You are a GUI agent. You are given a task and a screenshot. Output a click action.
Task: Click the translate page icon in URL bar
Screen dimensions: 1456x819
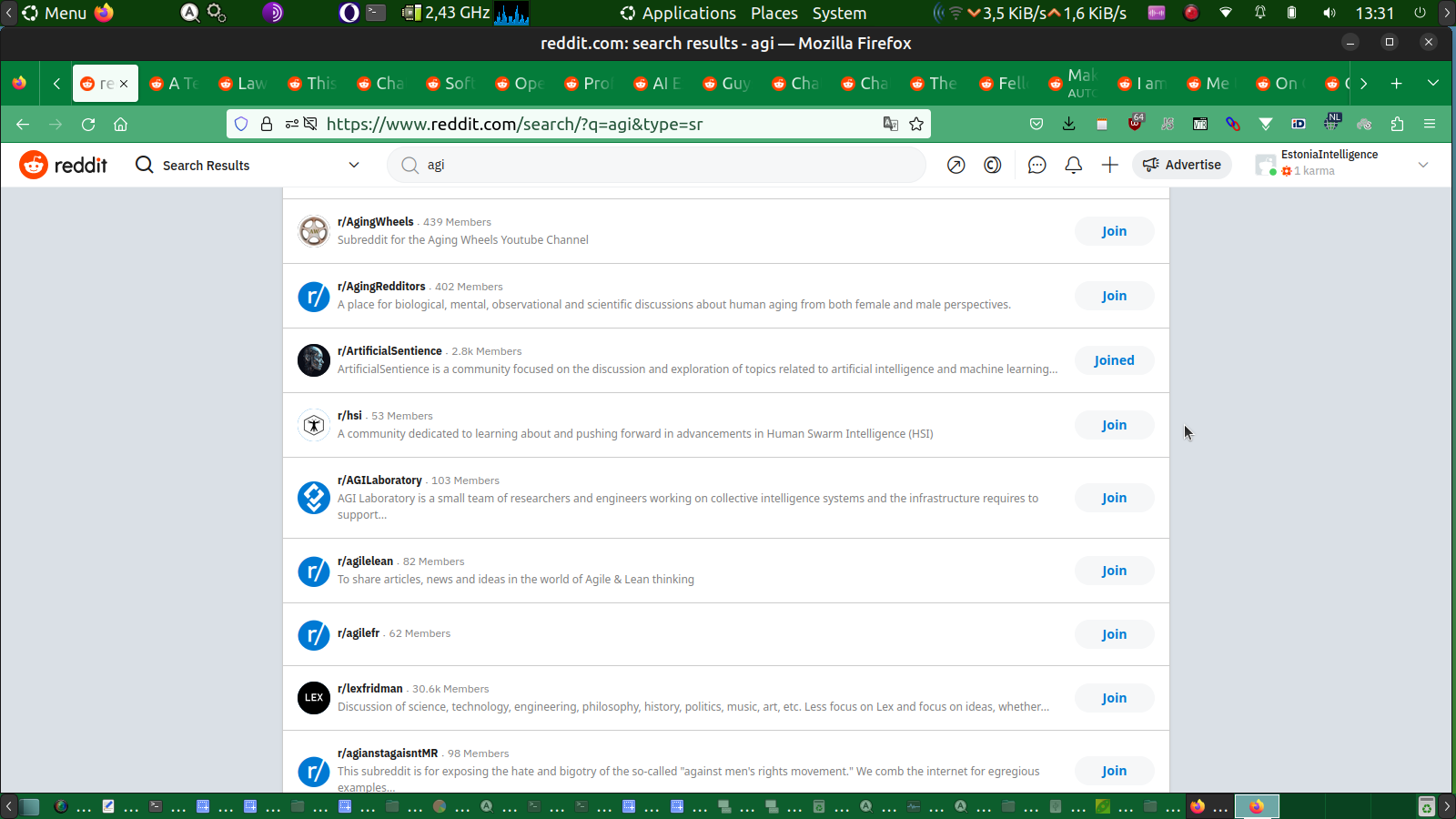(x=891, y=124)
